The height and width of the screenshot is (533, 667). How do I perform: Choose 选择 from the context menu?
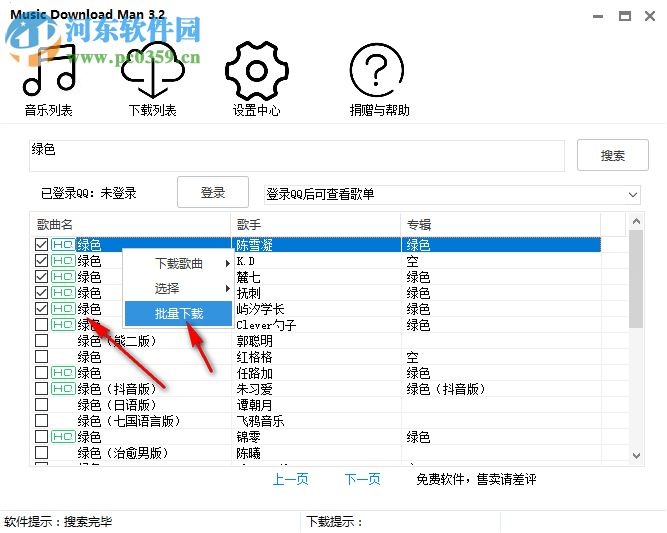coord(179,289)
